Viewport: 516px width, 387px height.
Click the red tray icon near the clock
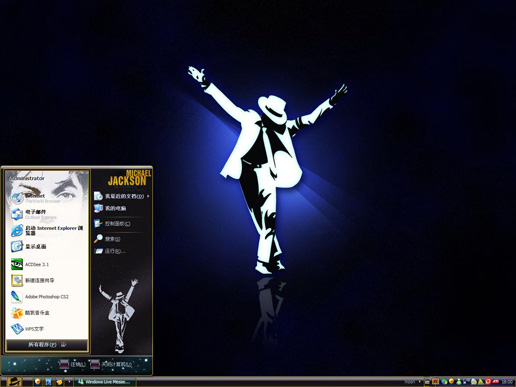(487, 381)
